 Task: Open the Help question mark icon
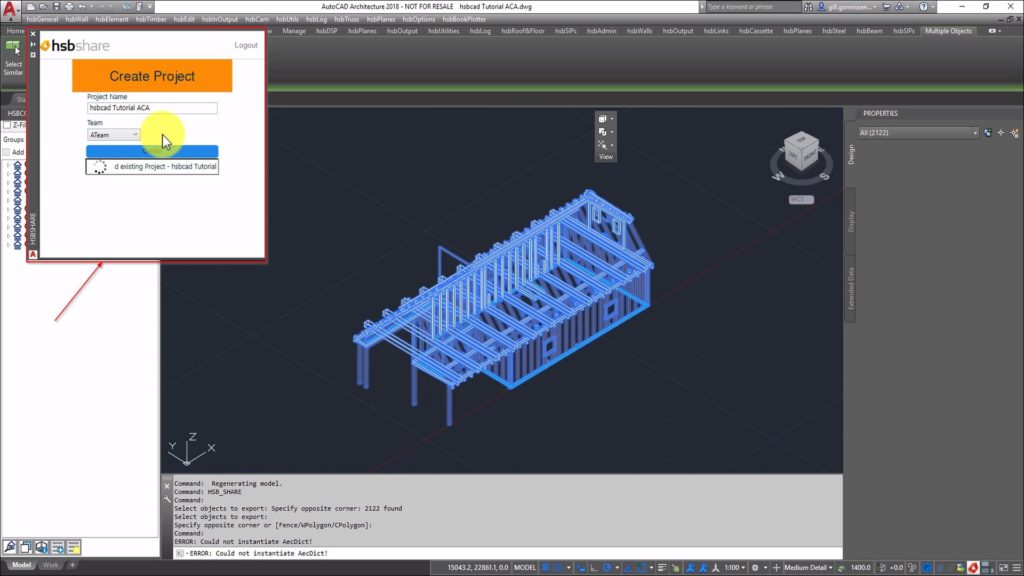[923, 7]
